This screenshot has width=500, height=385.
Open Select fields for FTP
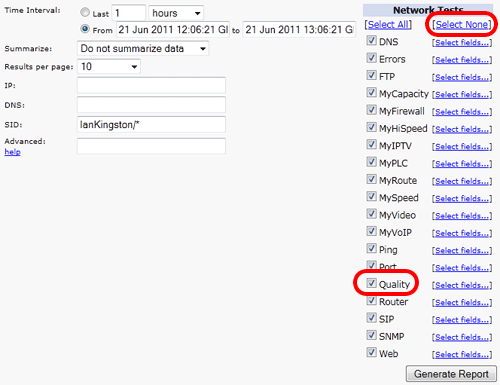(x=462, y=77)
